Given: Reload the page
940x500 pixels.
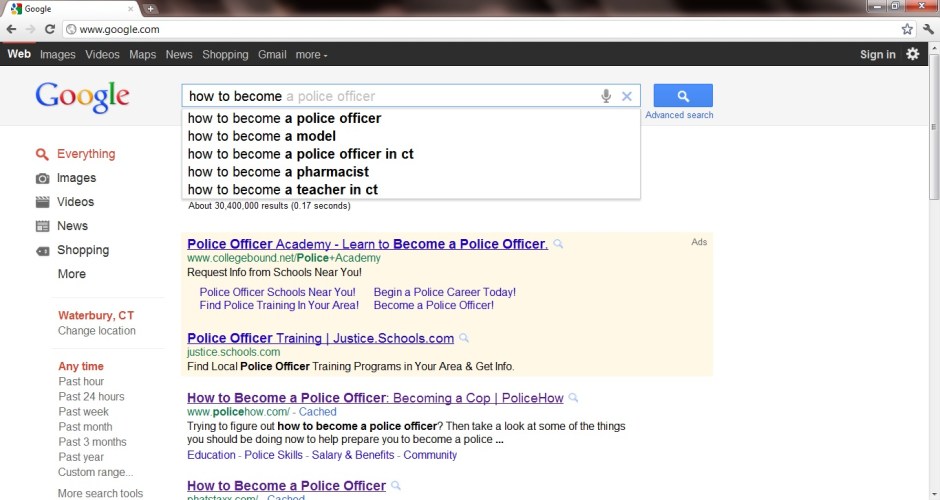Looking at the screenshot, I should (x=51, y=29).
